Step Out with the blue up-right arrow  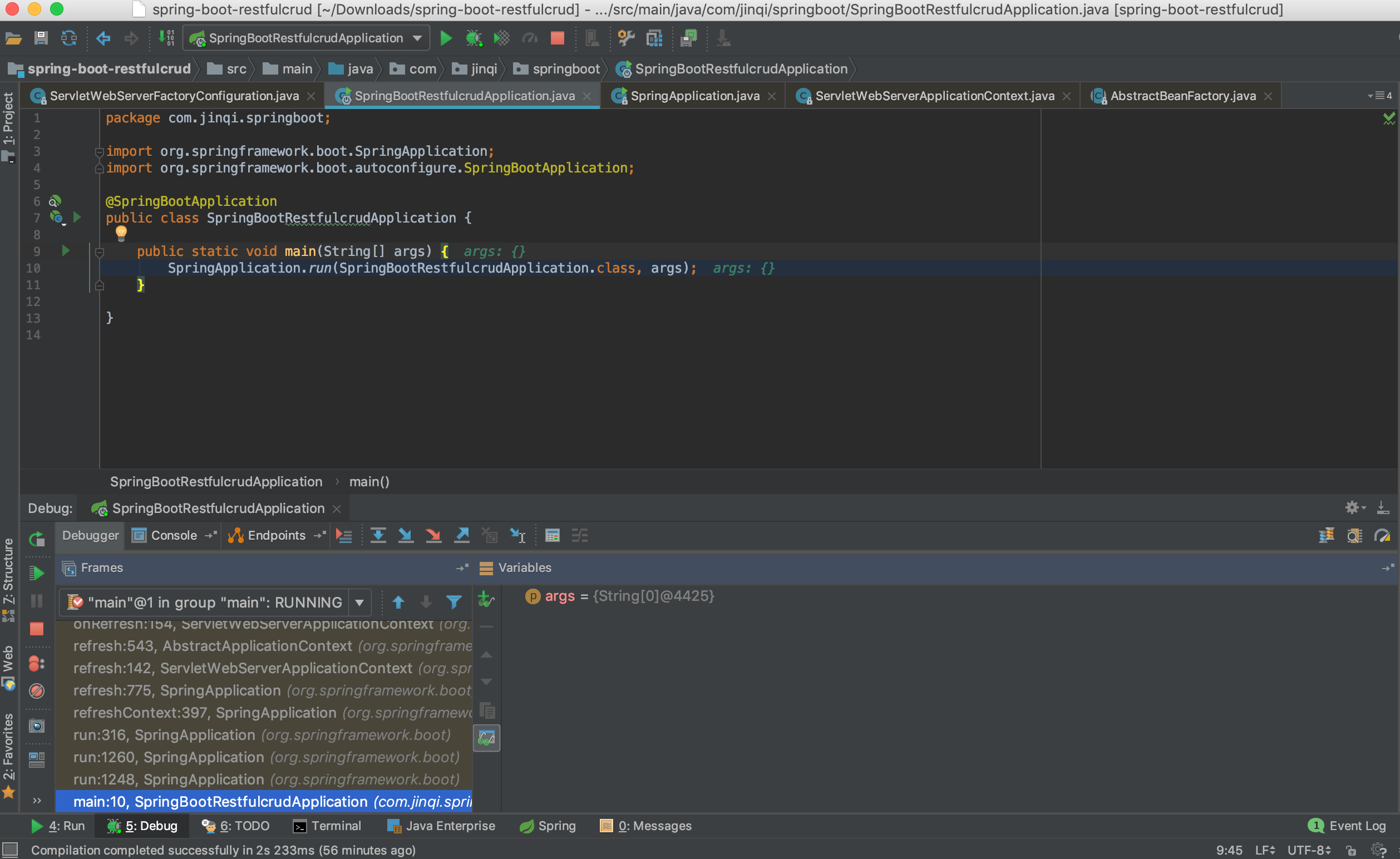tap(462, 535)
